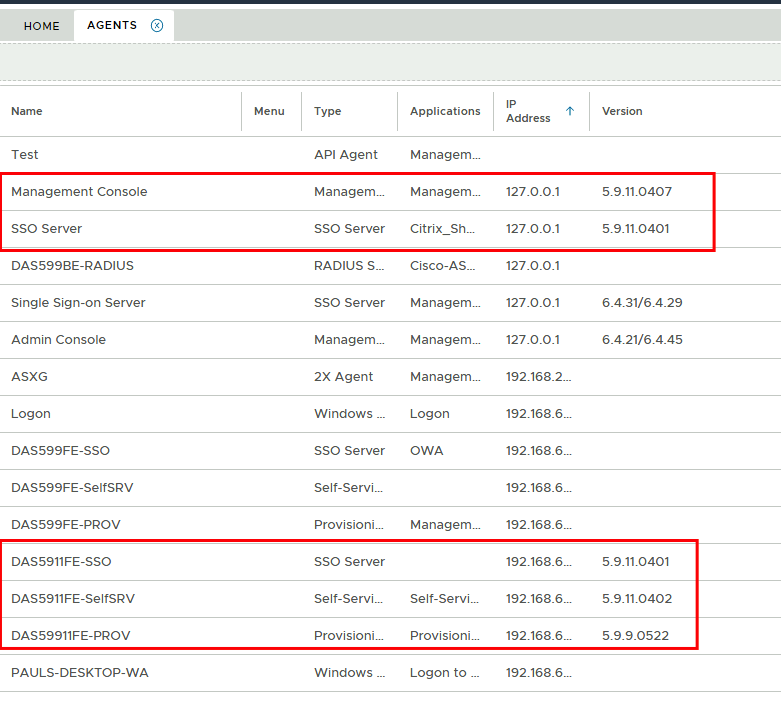The width and height of the screenshot is (781, 723).
Task: Select the DAS5911FE-SelfSRV agent row
Action: click(73, 599)
